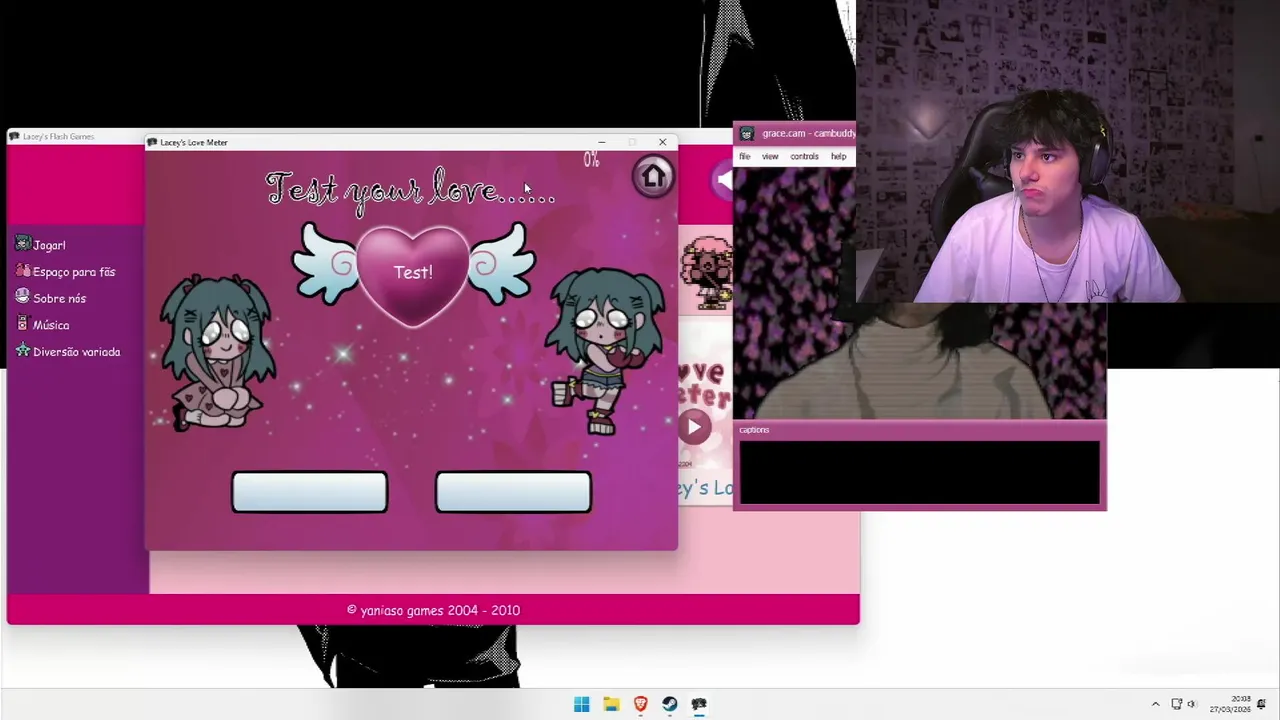Open Espaço para fãs sidebar link
Image resolution: width=1280 pixels, height=720 pixels.
click(74, 272)
